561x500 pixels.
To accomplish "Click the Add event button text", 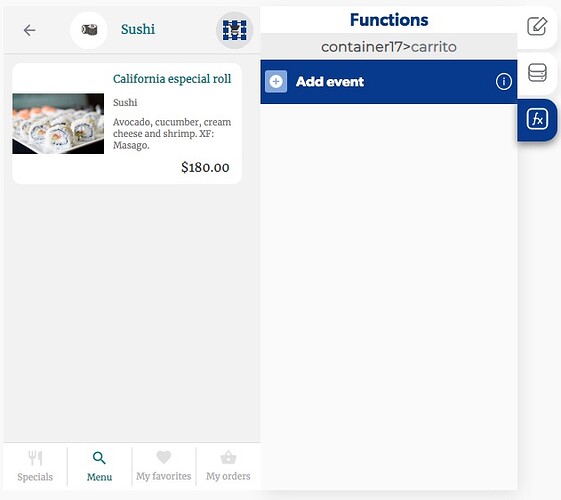I will point(330,82).
